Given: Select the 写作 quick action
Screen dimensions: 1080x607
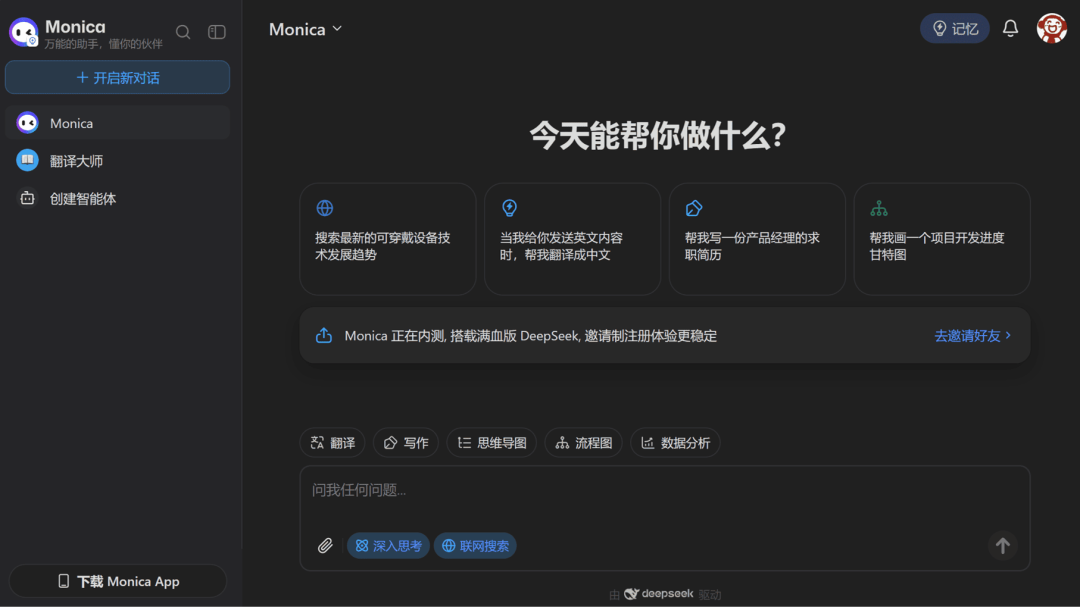Looking at the screenshot, I should coord(406,443).
